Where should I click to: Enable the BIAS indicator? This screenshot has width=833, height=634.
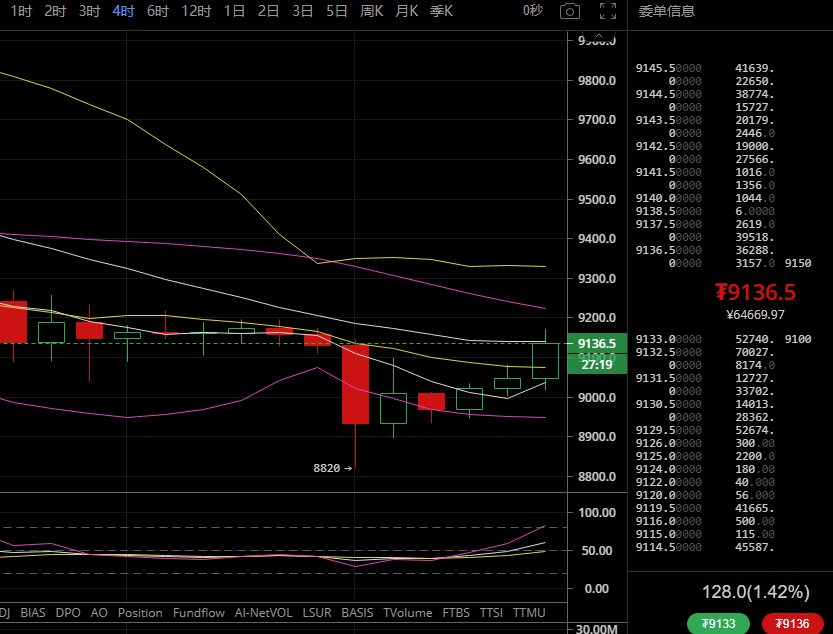tap(33, 612)
